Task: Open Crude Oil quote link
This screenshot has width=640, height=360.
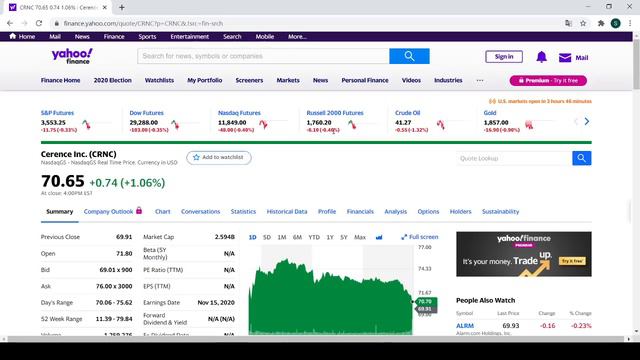Action: pos(407,113)
